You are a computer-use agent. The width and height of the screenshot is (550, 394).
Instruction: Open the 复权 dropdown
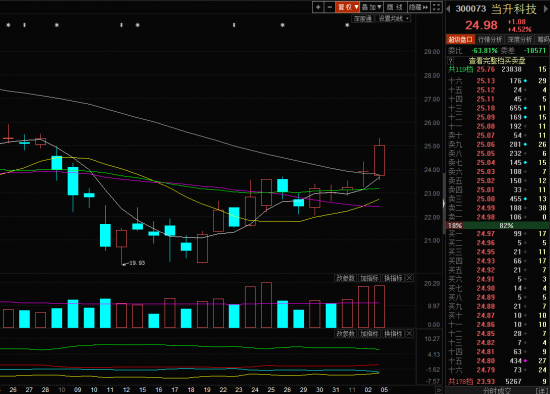(348, 7)
